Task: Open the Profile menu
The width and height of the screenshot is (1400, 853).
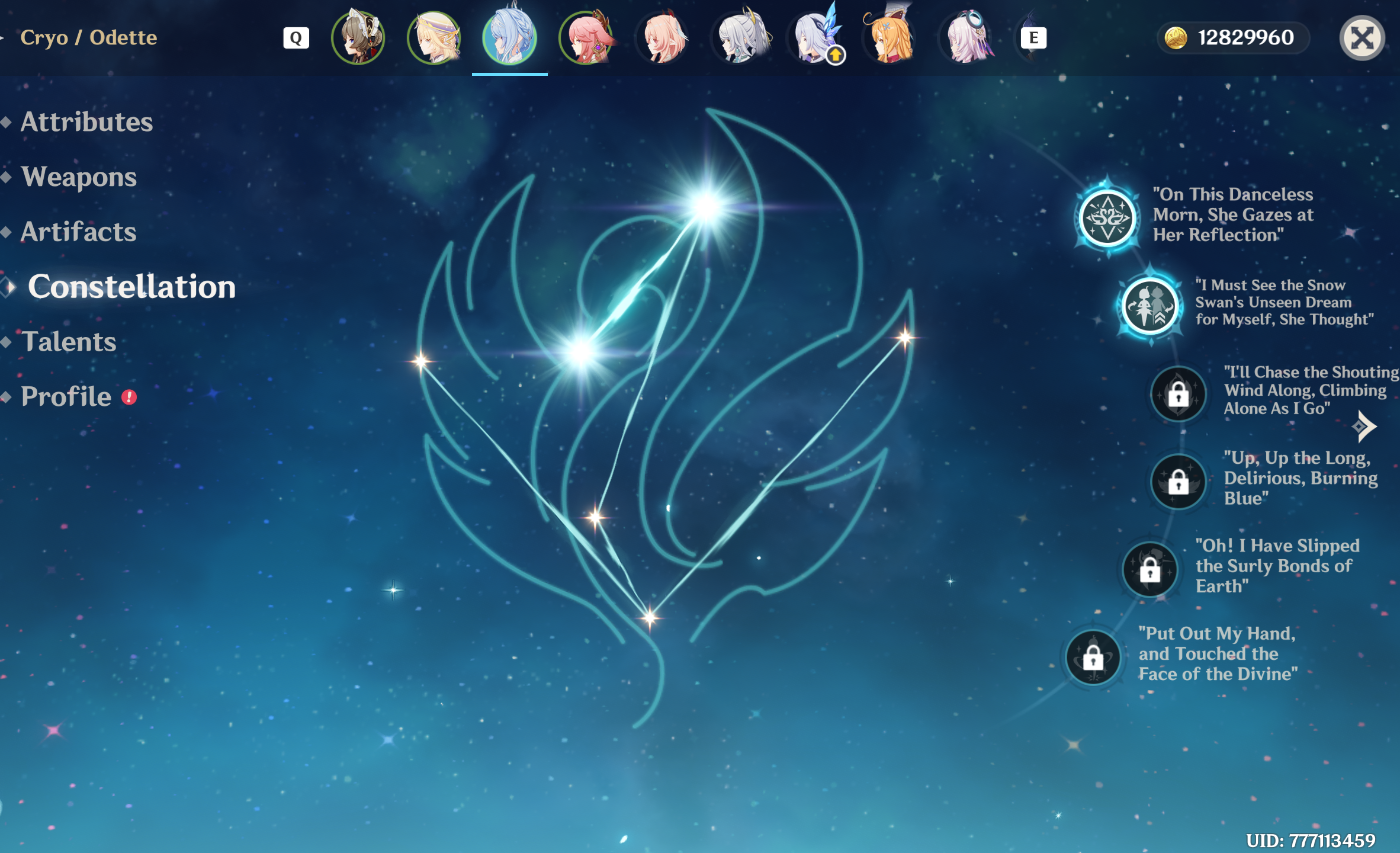Action: [66, 397]
